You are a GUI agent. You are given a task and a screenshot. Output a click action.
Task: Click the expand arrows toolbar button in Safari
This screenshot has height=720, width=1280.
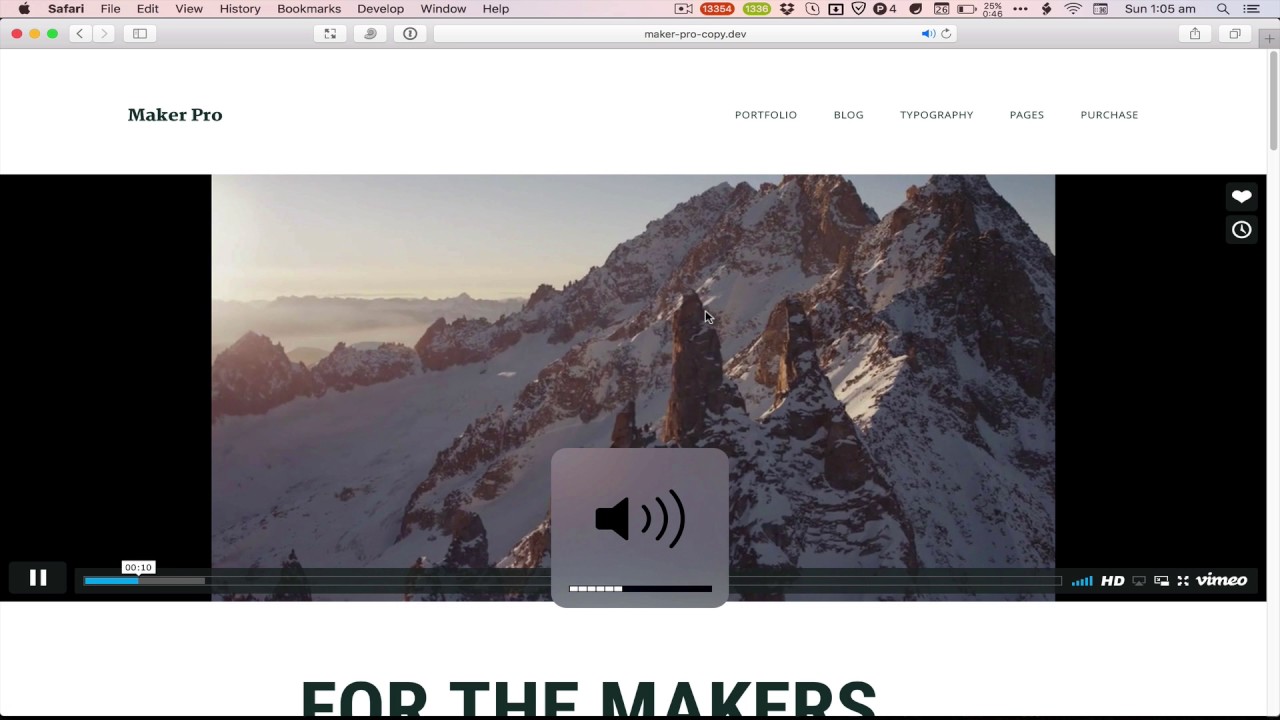[330, 34]
